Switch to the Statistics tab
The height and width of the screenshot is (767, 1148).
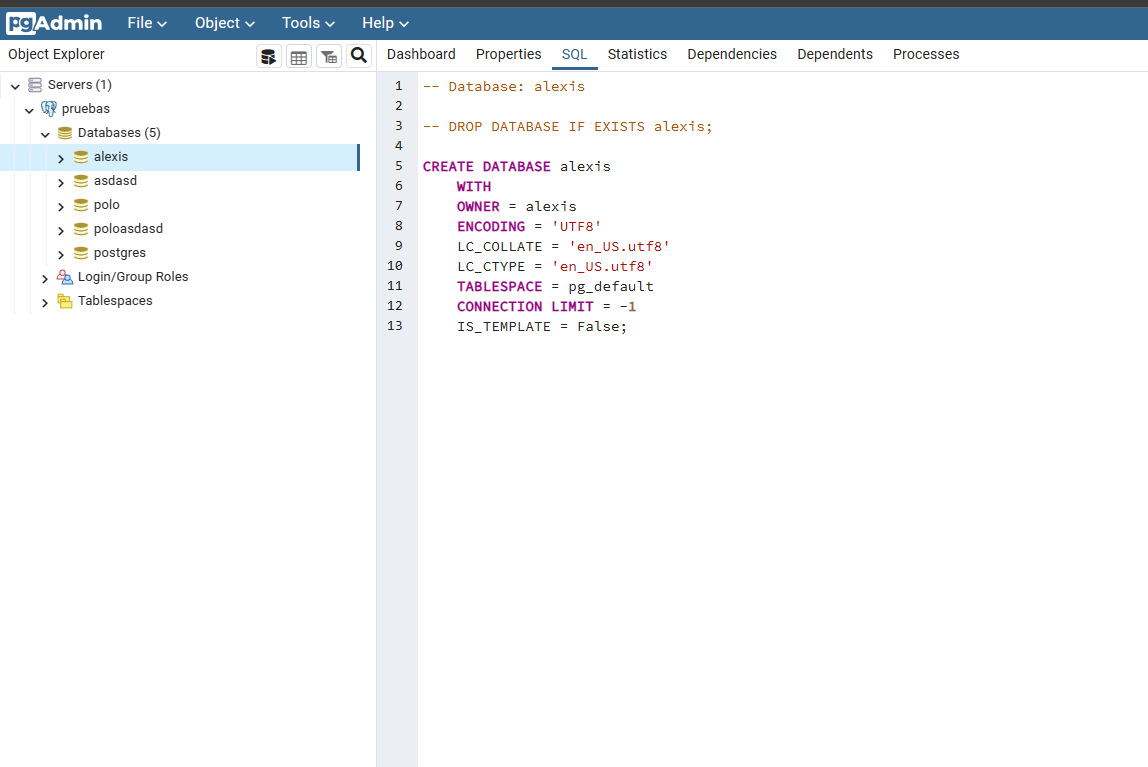637,54
